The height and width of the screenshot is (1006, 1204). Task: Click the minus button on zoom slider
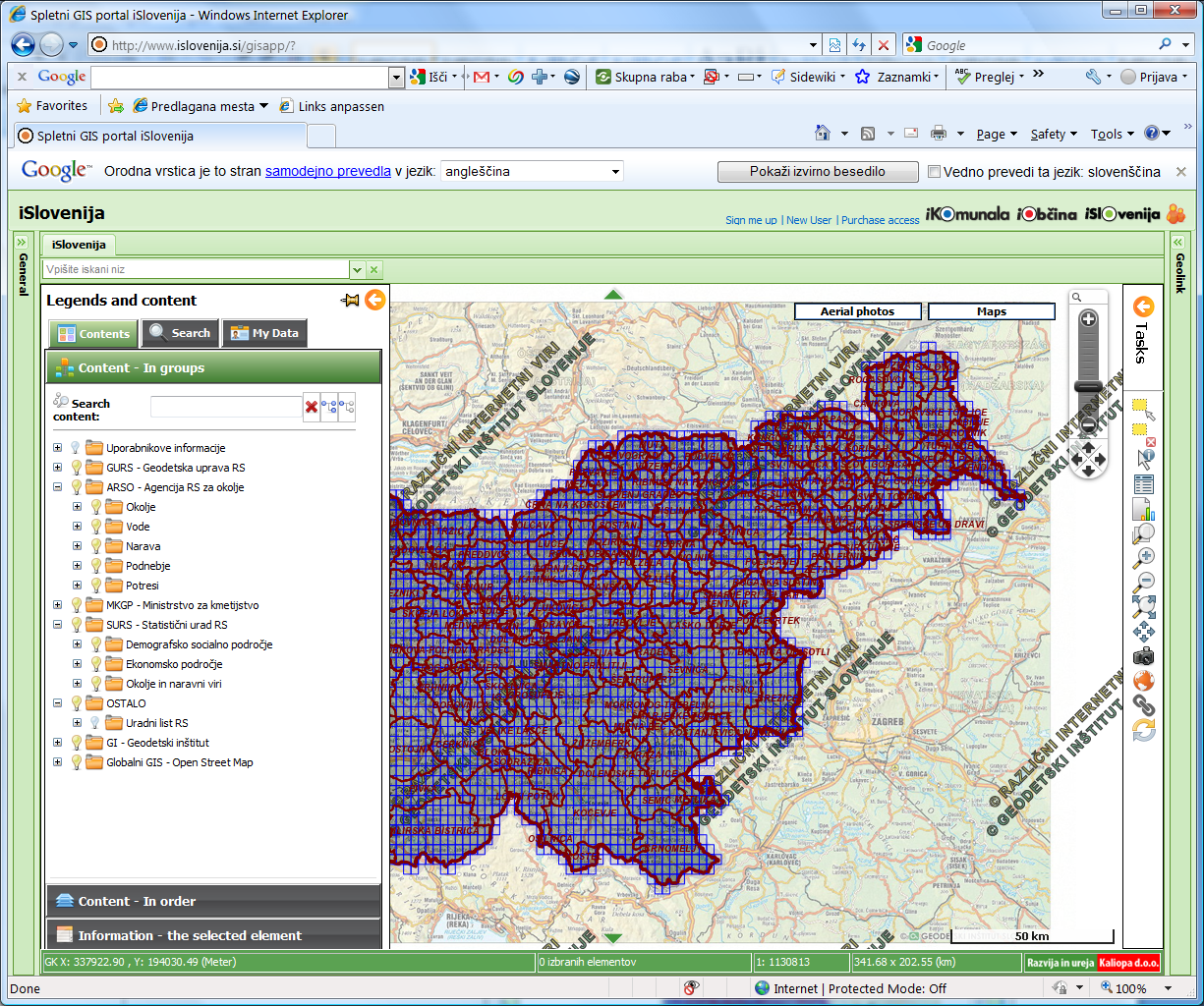click(x=1088, y=426)
